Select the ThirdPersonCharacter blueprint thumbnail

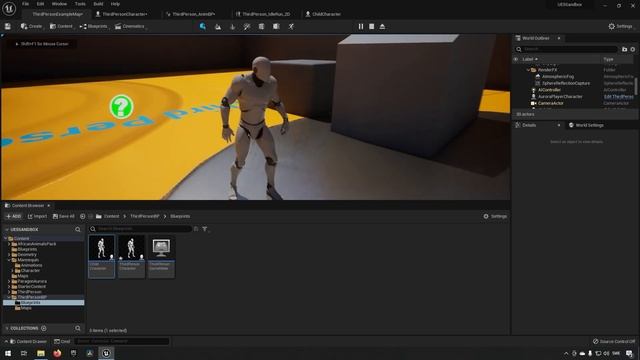131,256
